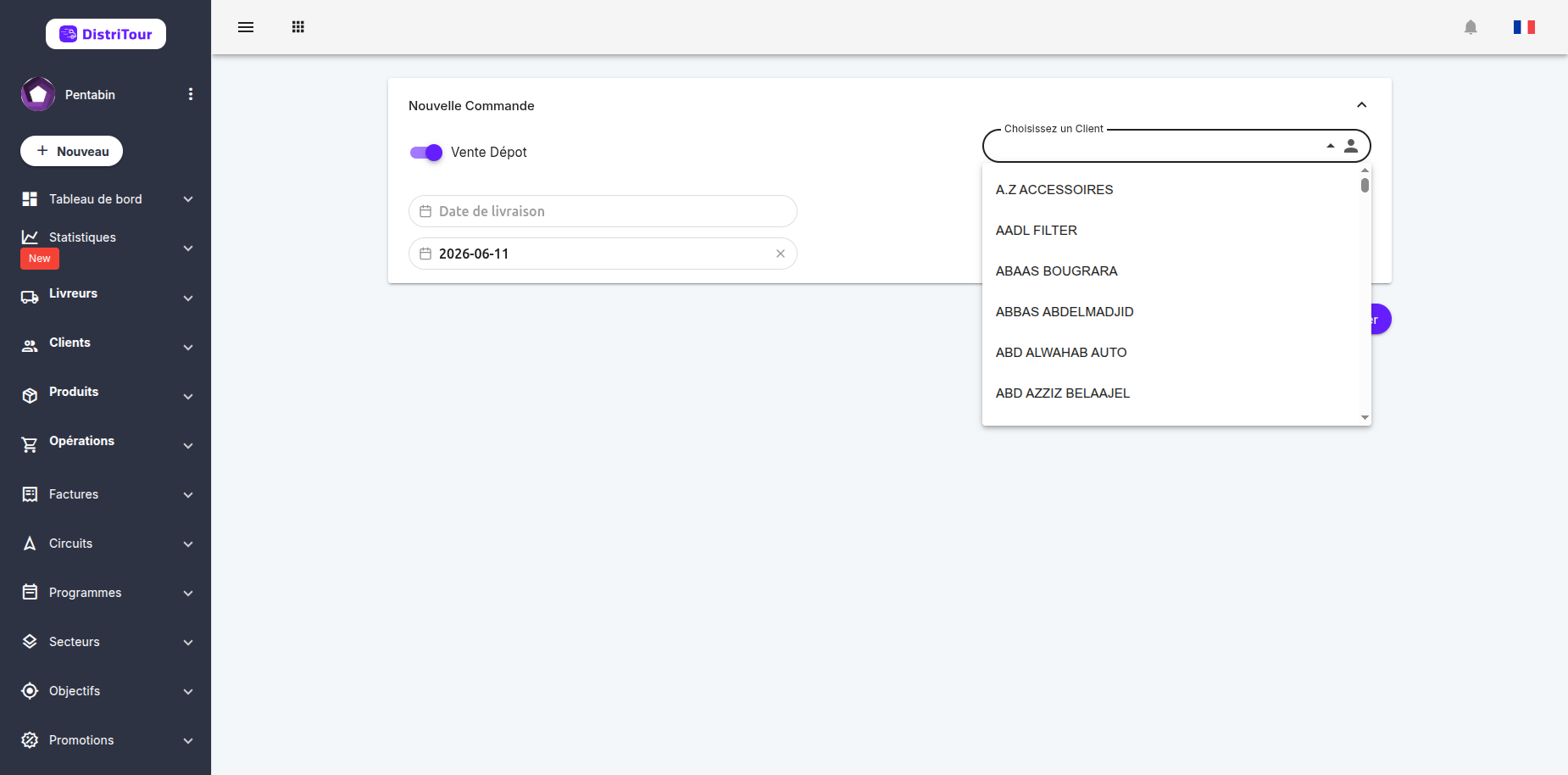Open Pentabin profile three-dot menu

point(191,94)
